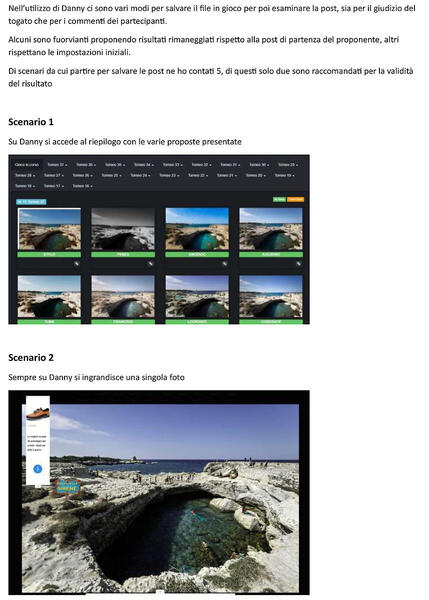Click the green name bar under first thumbnail

pyautogui.click(x=49, y=254)
